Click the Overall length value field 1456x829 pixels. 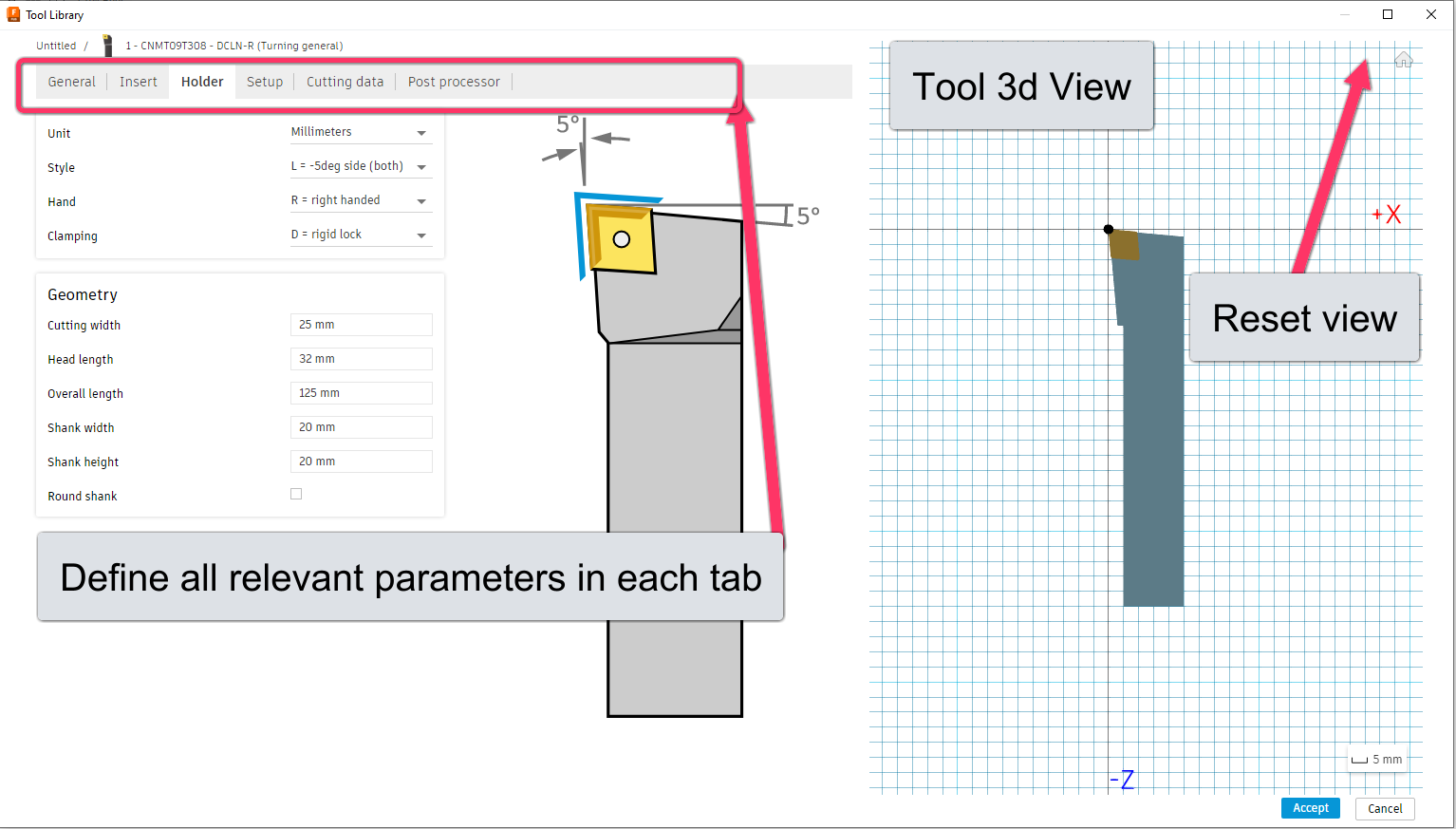tap(361, 392)
